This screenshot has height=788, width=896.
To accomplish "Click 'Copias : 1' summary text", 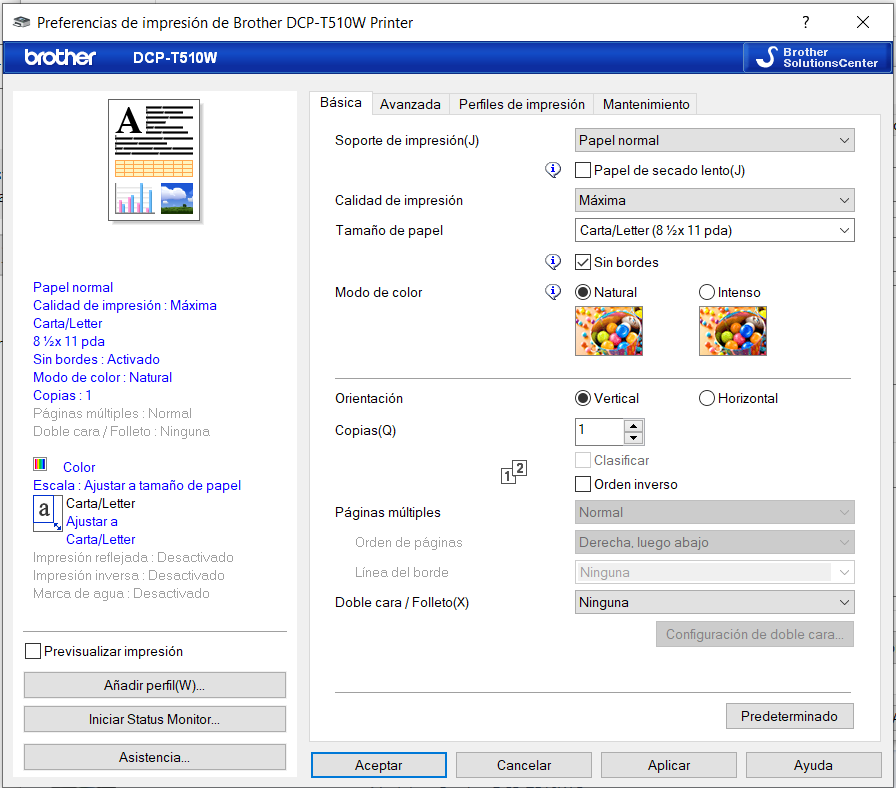I will point(62,395).
